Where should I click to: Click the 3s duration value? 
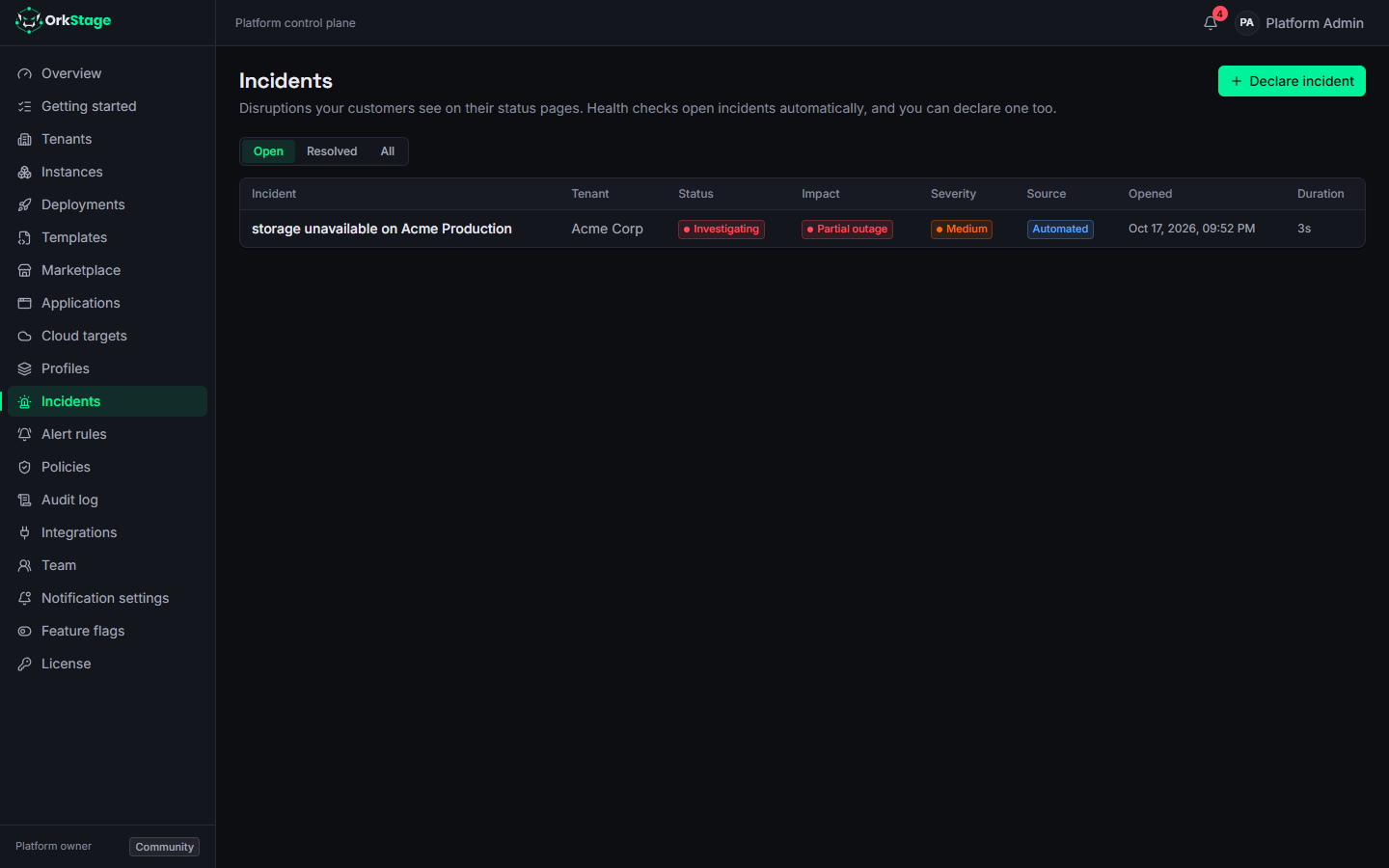click(x=1304, y=229)
